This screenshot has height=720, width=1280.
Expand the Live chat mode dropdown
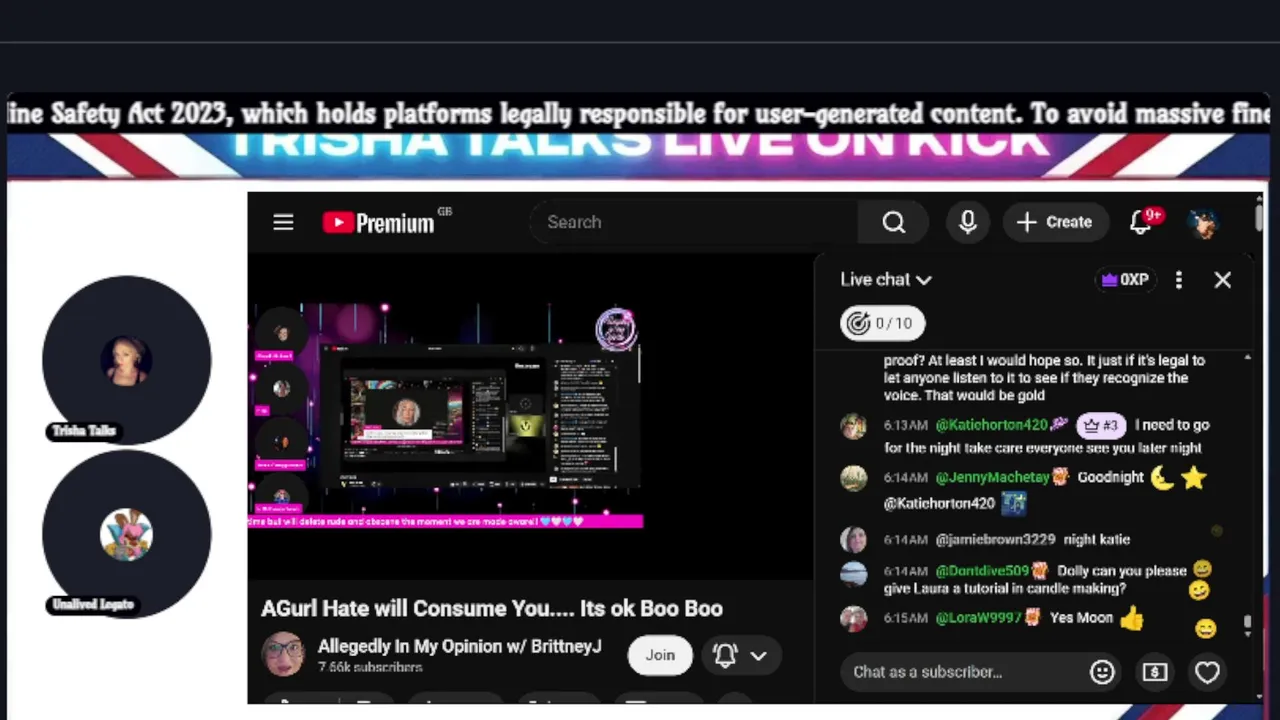click(886, 280)
